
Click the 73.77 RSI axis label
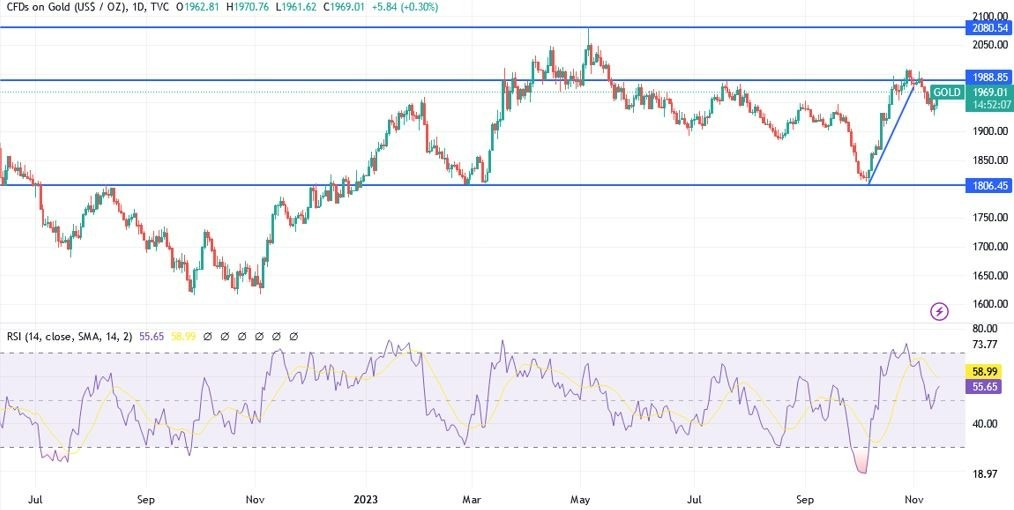[x=984, y=344]
